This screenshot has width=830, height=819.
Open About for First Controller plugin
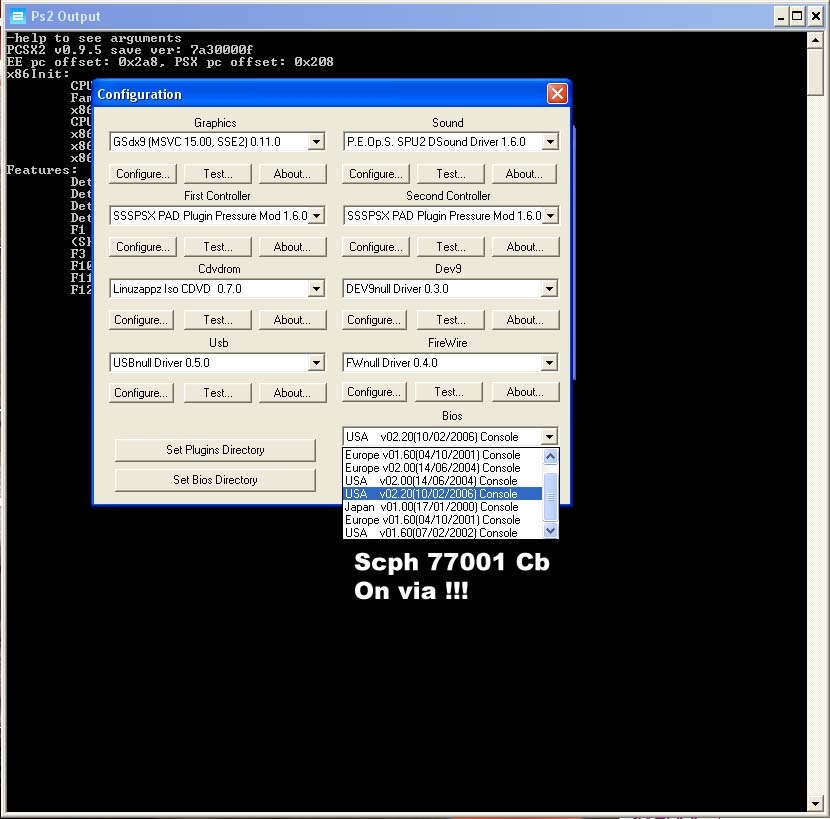click(x=292, y=247)
